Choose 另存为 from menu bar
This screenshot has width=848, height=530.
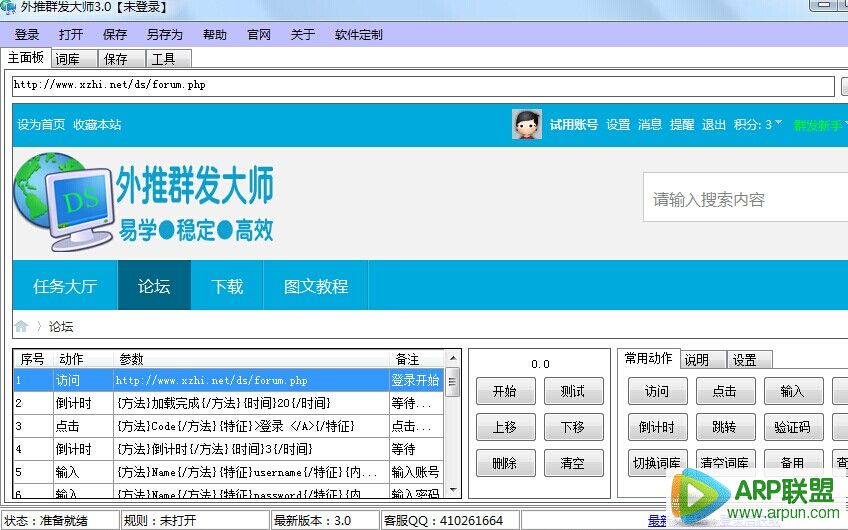164,35
